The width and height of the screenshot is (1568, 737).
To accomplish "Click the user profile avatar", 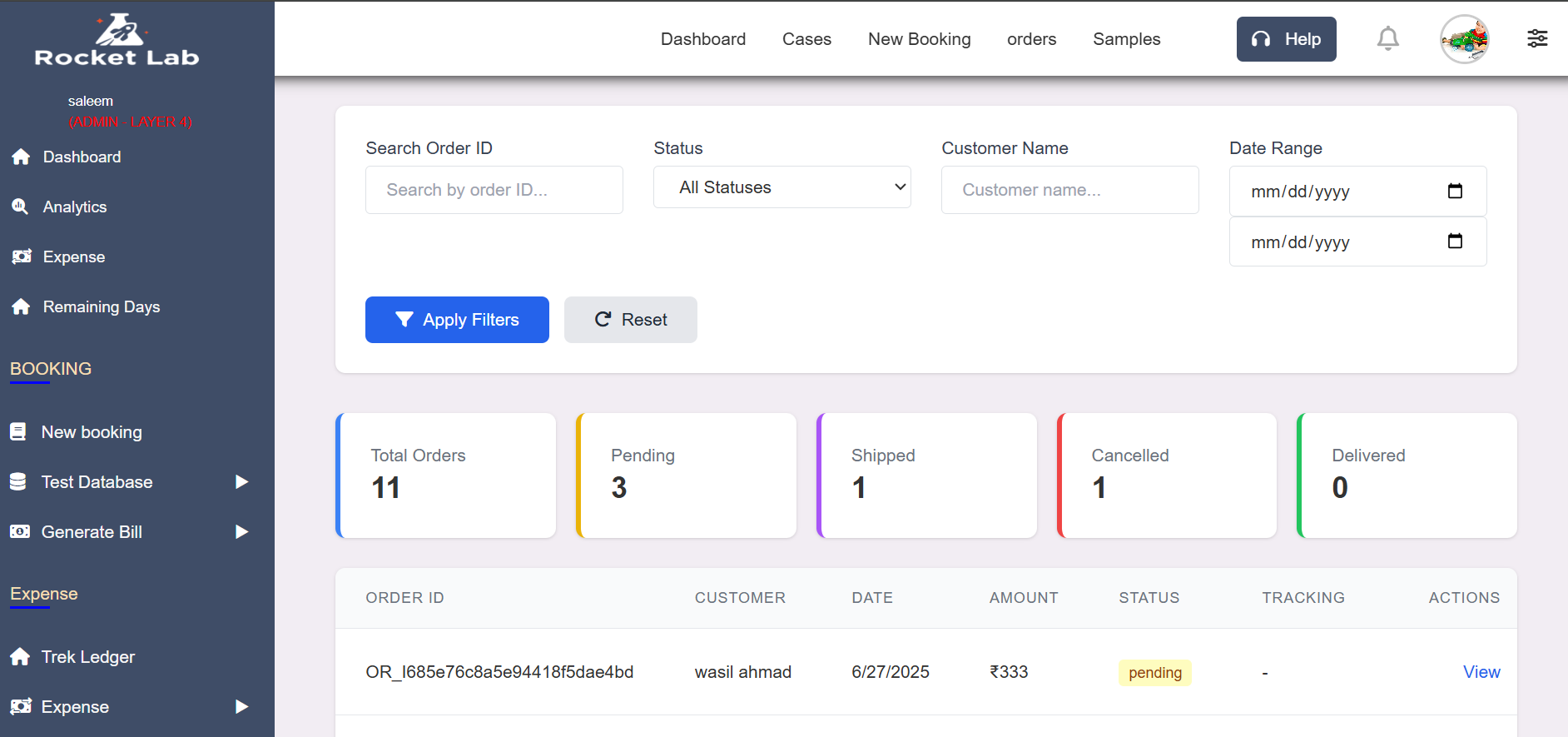I will [x=1464, y=39].
